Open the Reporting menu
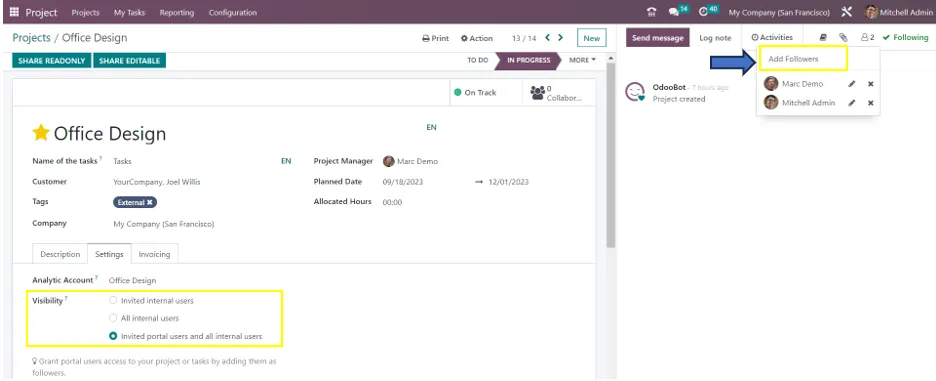The width and height of the screenshot is (936, 381). click(x=177, y=13)
